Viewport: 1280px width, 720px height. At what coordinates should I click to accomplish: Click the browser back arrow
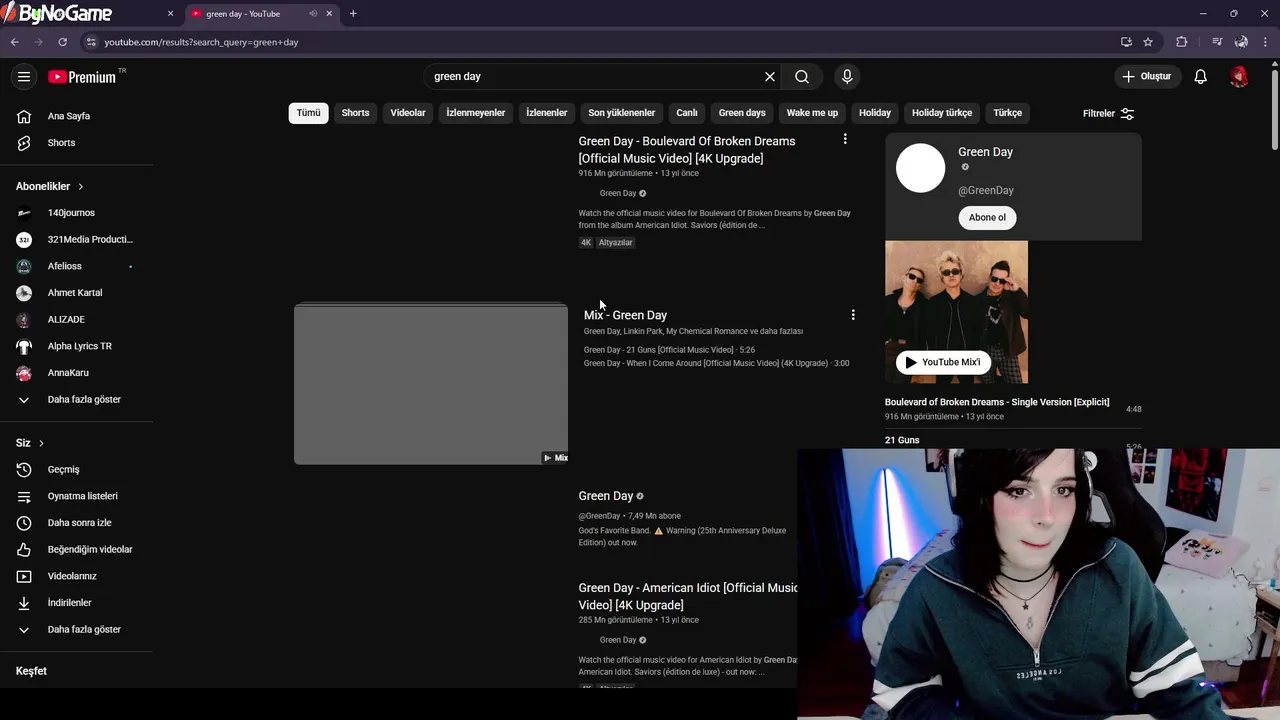[x=14, y=42]
